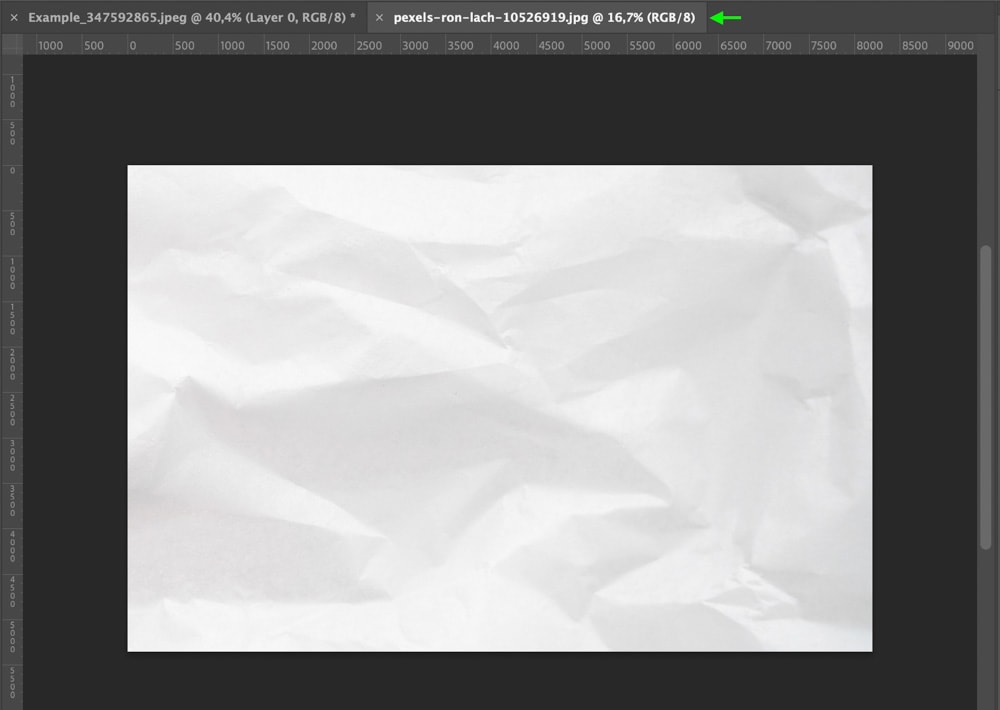Click the crumpled paper image on canvas
This screenshot has height=710, width=1000.
499,408
